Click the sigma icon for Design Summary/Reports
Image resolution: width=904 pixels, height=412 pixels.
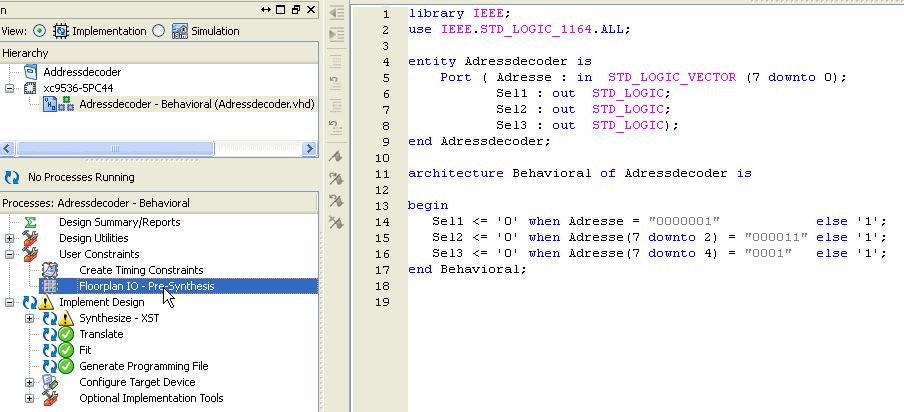[31, 222]
